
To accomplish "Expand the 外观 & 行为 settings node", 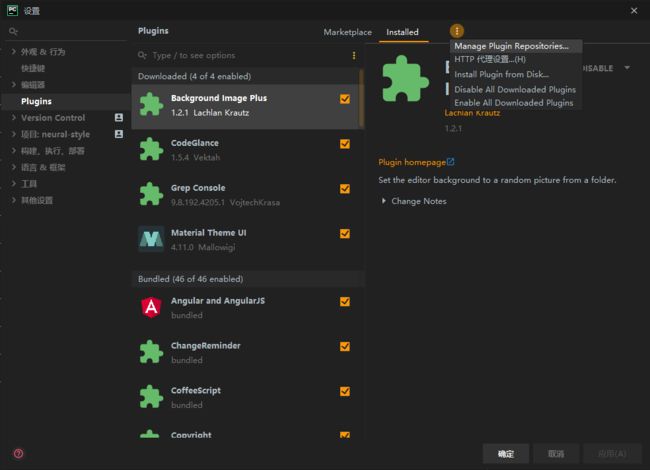I will (x=14, y=51).
